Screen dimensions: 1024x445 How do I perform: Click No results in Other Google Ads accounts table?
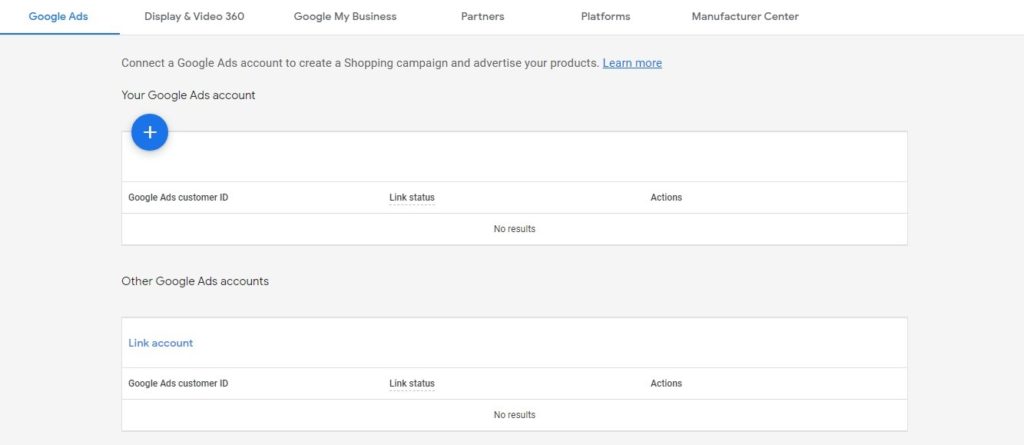(515, 415)
